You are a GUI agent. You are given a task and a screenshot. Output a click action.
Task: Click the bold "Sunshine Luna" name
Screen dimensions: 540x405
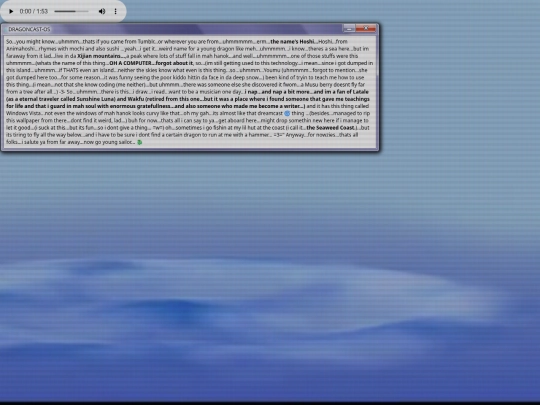(95, 99)
